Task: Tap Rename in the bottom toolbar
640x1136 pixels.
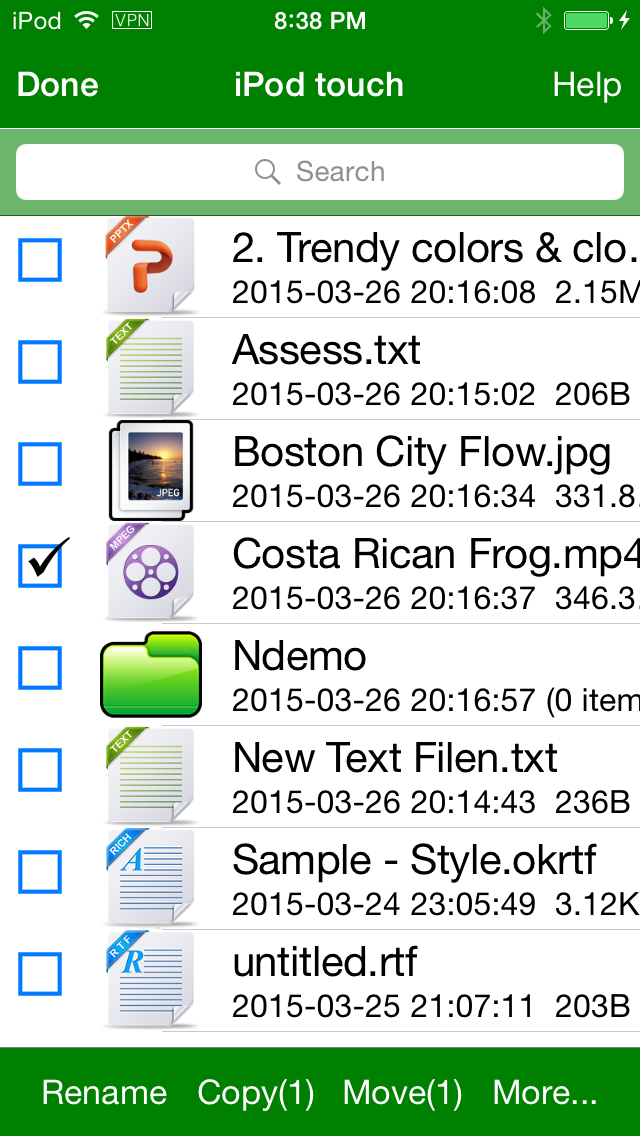Action: 104,1093
